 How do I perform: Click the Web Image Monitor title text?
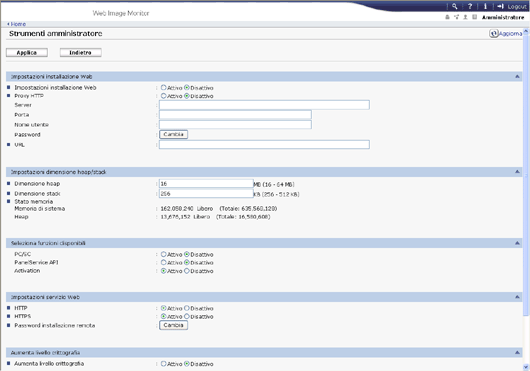tap(121, 13)
